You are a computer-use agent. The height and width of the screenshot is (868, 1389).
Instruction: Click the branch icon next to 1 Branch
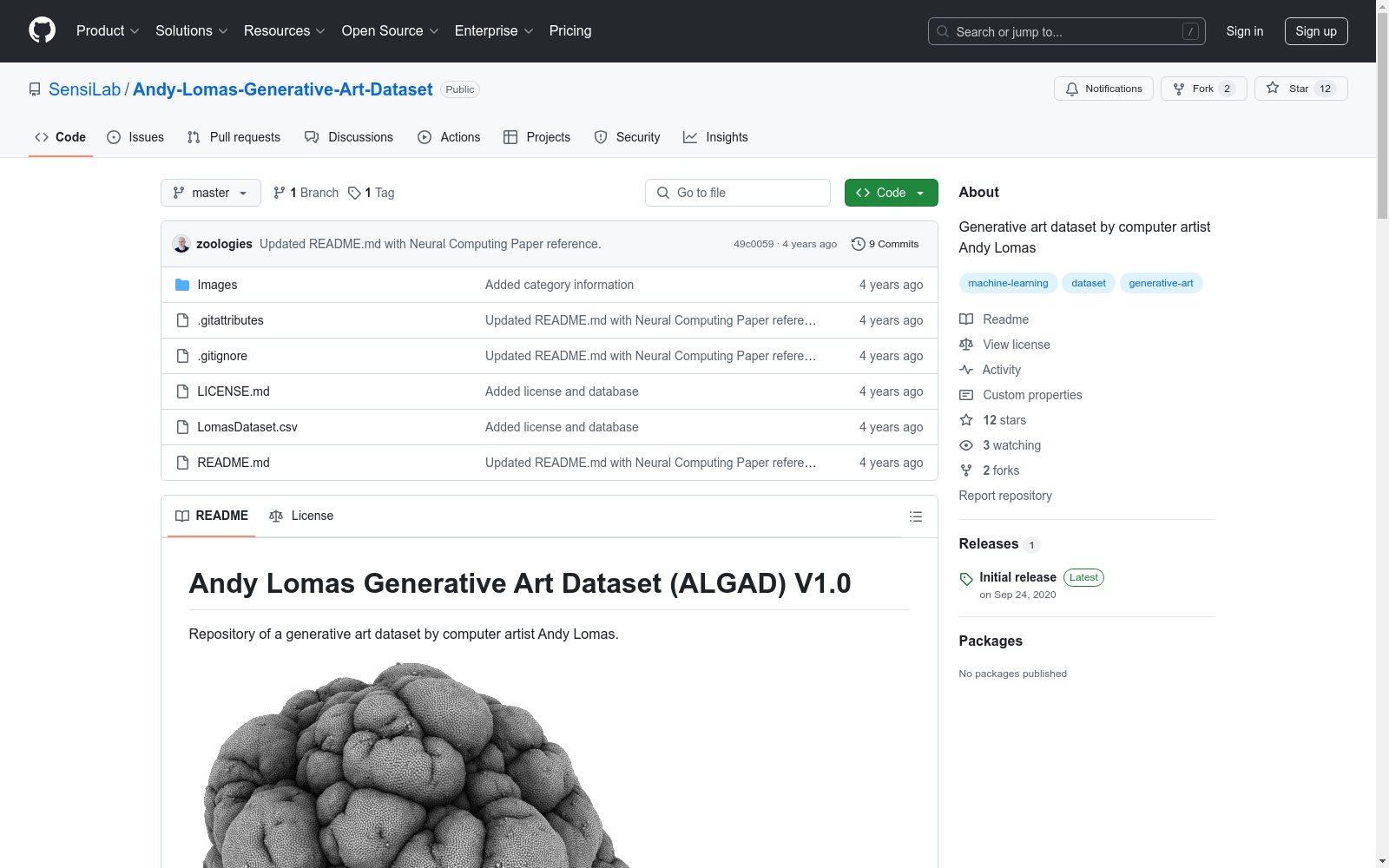coord(280,193)
